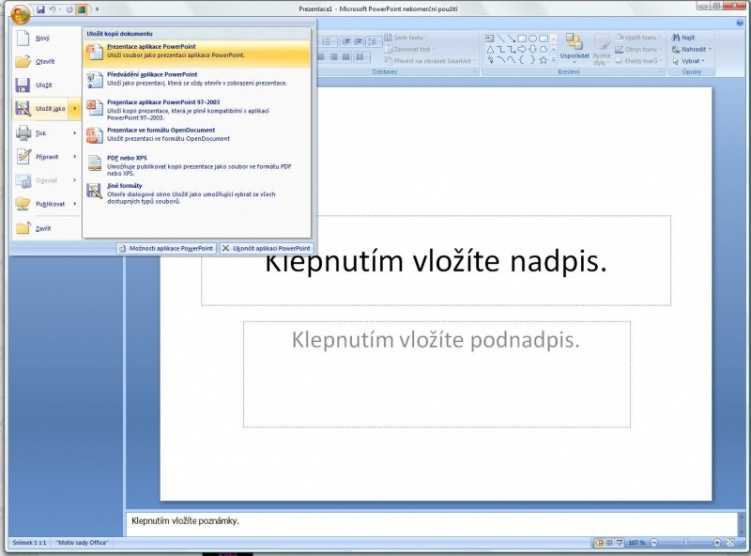Click the Undo arrow in Quick Access Toolbar

coord(53,9)
